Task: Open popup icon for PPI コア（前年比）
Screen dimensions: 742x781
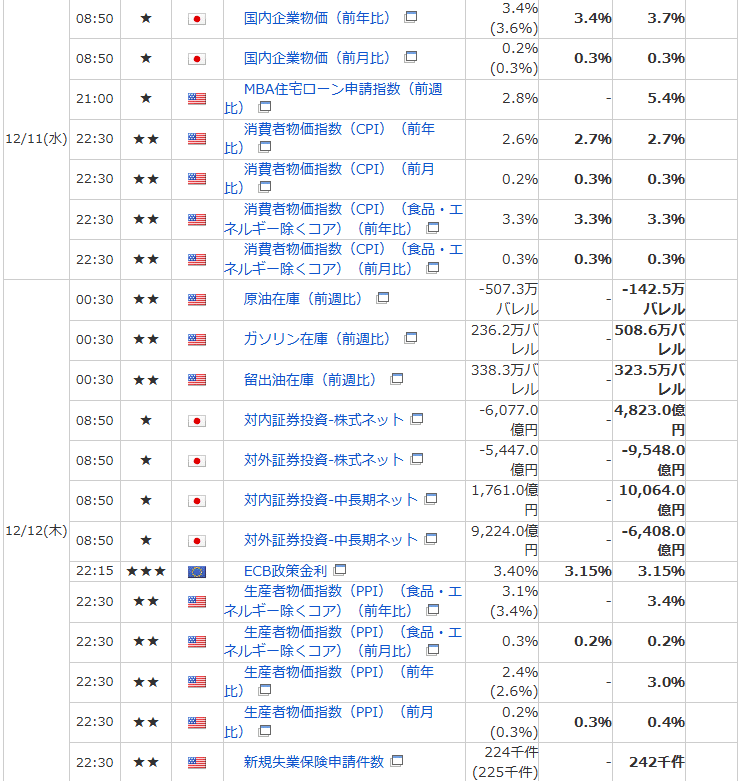Action: (433, 610)
